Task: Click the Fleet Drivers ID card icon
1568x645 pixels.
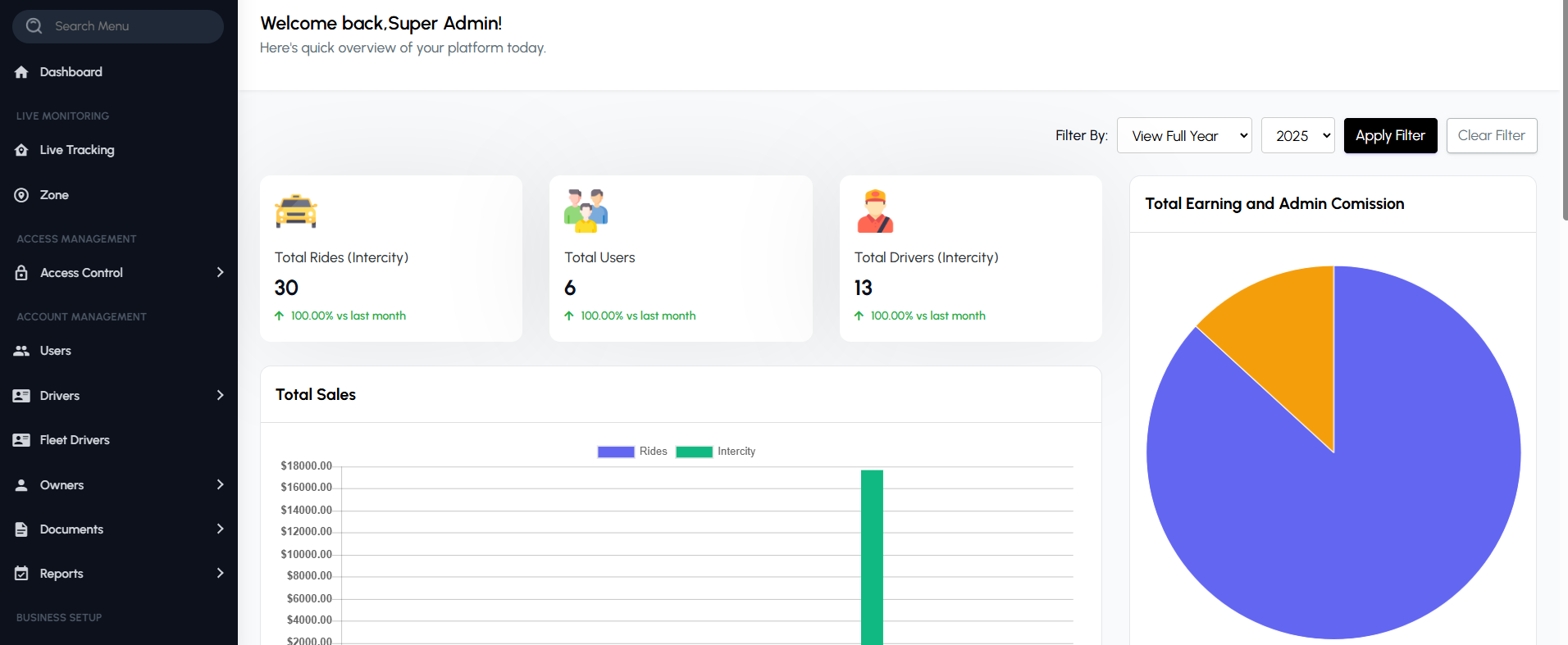Action: point(21,440)
